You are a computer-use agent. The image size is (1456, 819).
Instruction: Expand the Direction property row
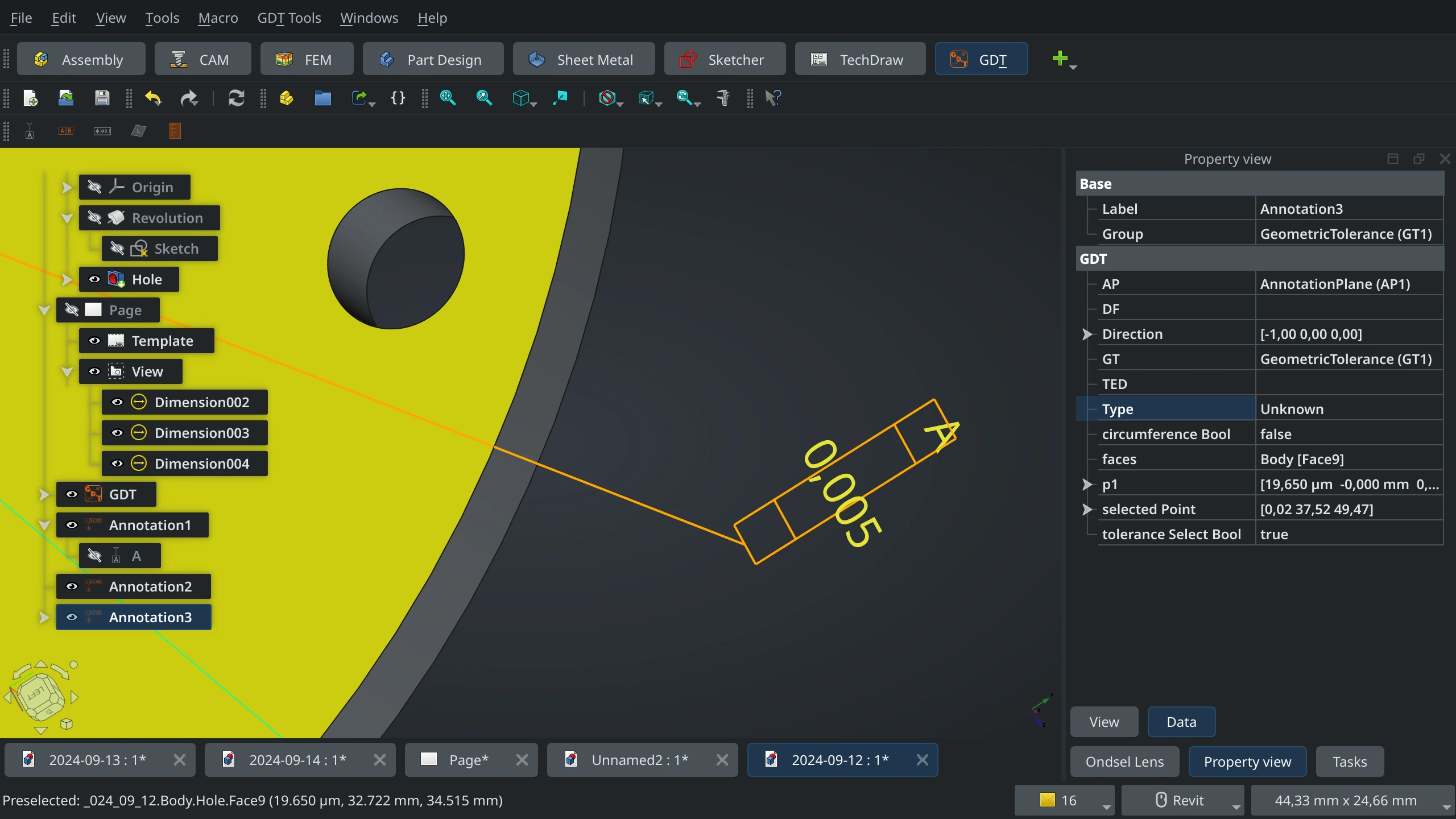[x=1086, y=334]
